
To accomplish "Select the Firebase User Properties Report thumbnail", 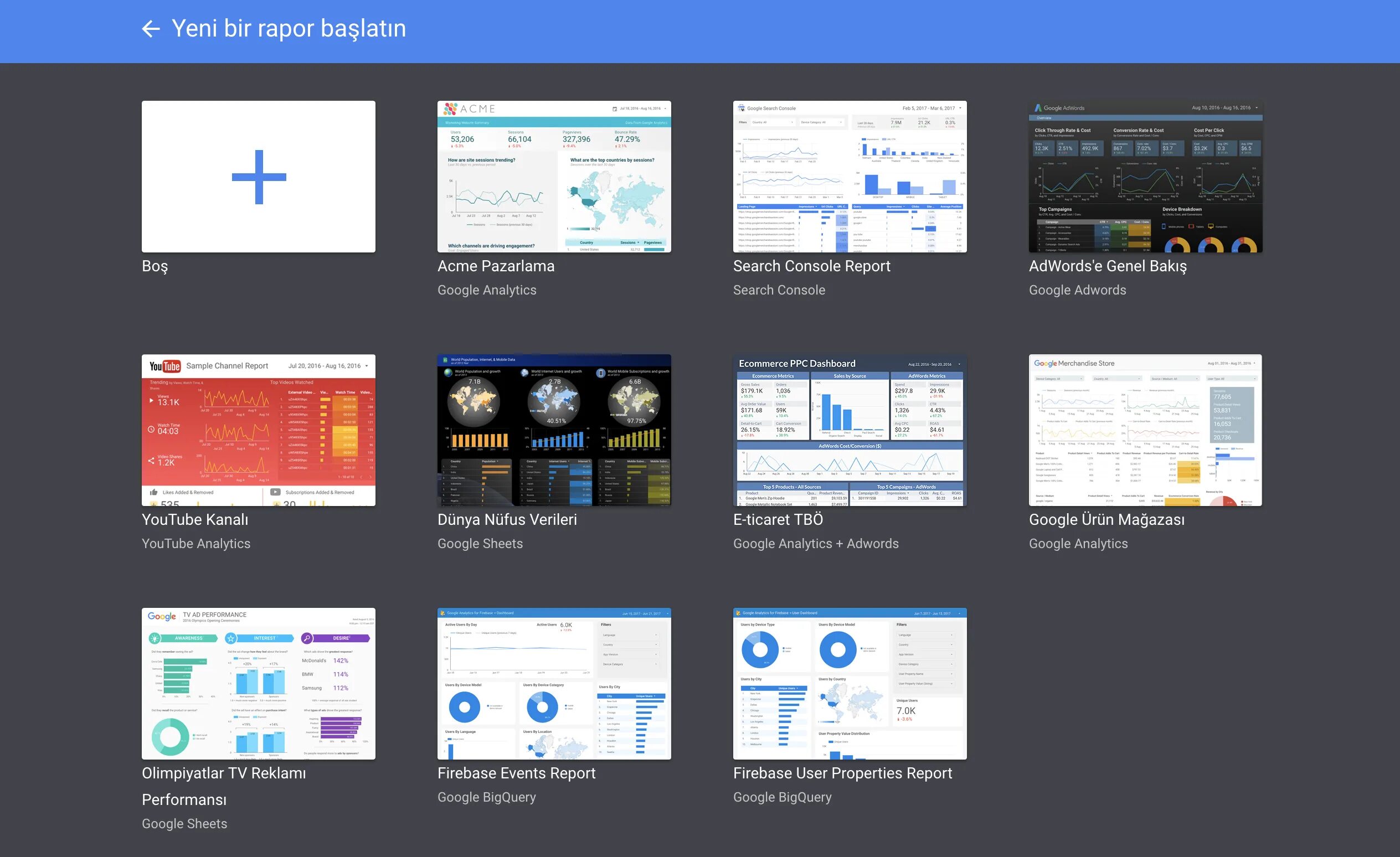I will click(x=850, y=683).
